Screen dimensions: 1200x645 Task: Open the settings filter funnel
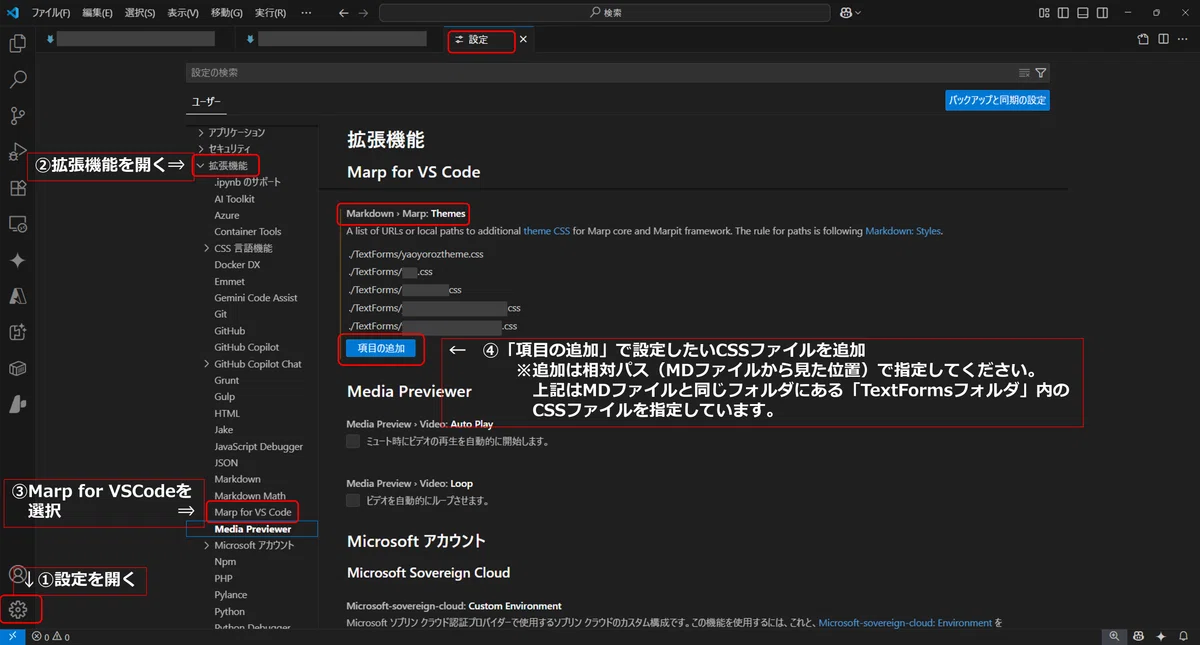1041,73
